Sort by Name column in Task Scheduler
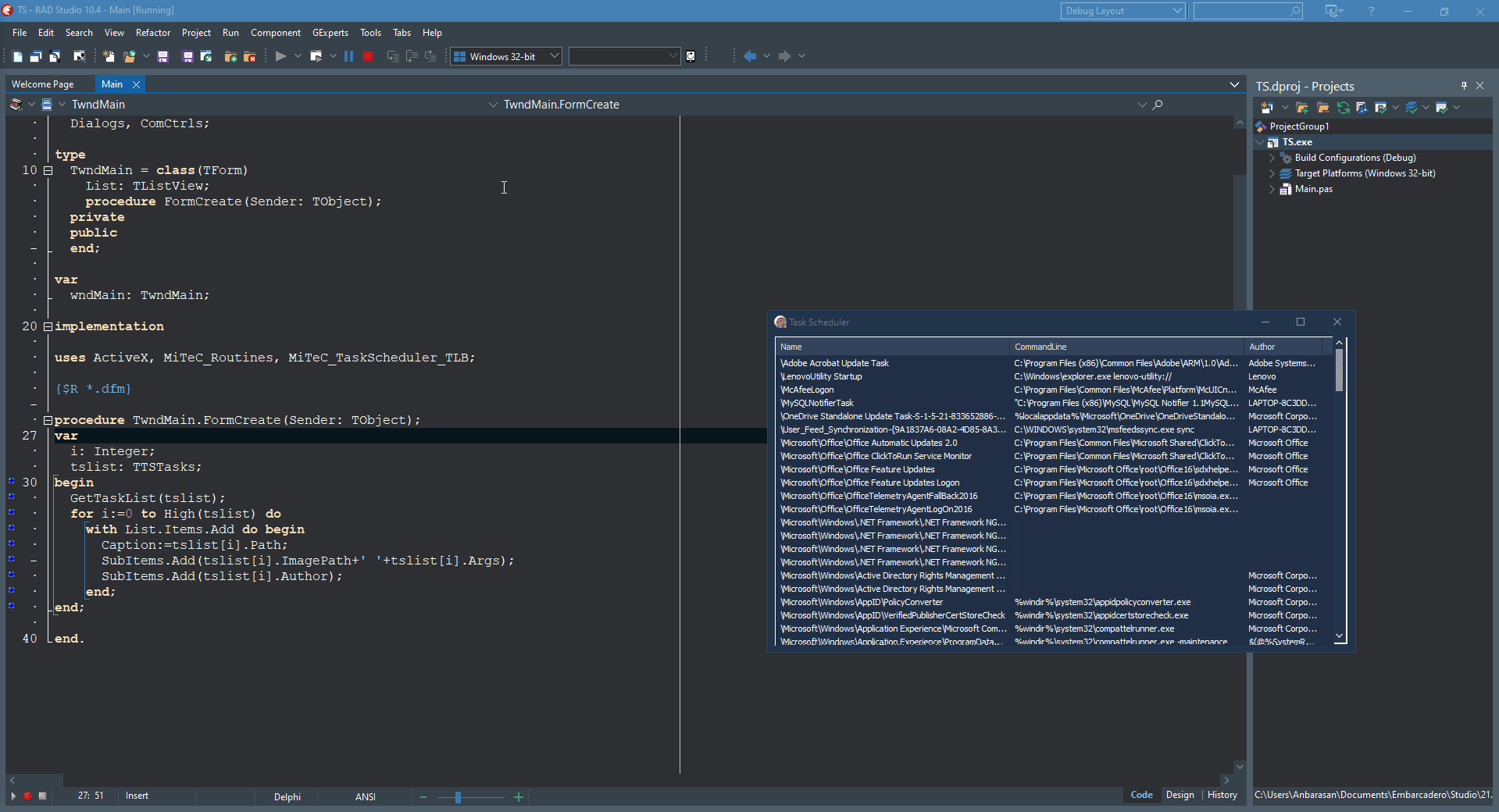 (x=892, y=347)
